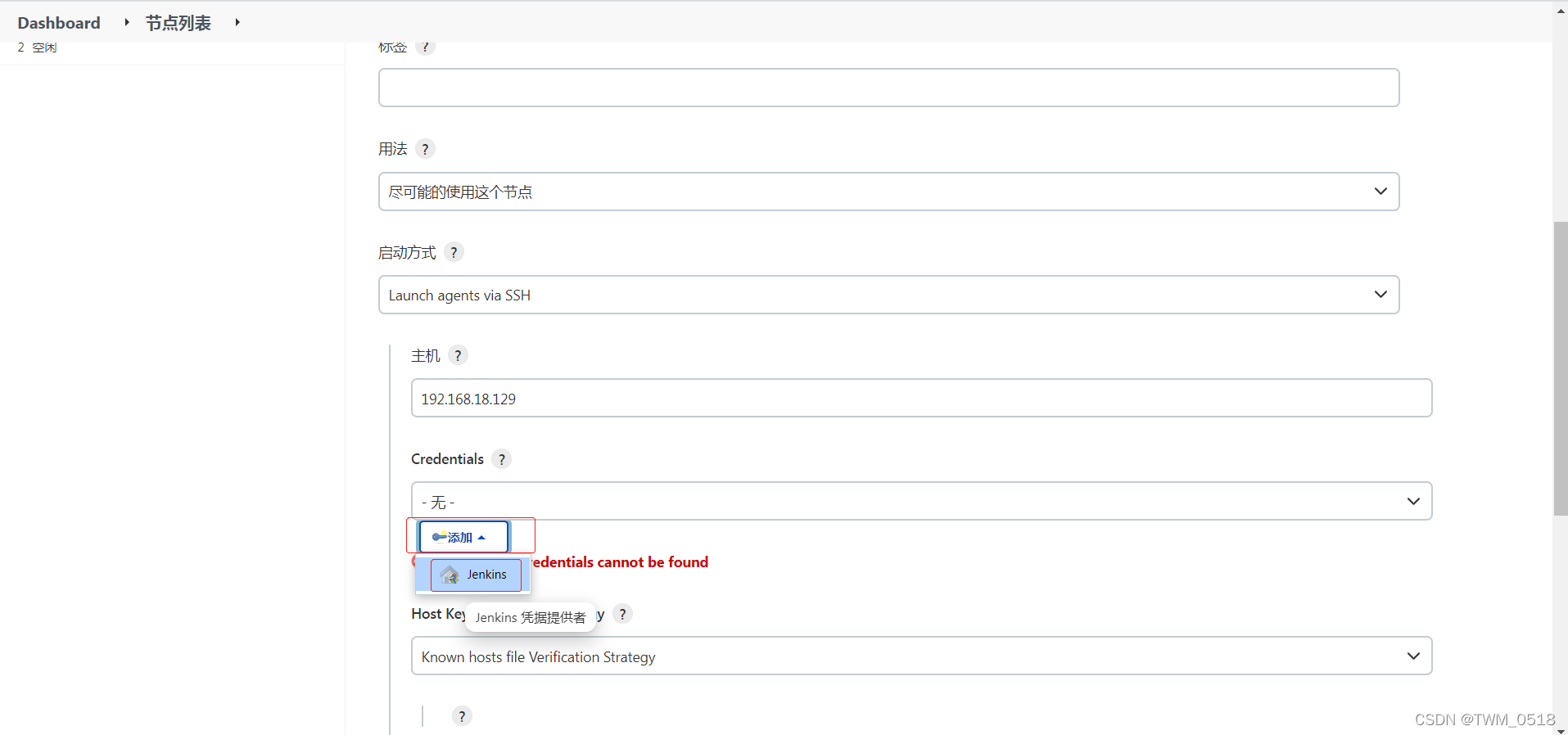The height and width of the screenshot is (735, 1568).
Task: Open the 用法 dropdown 尽可能的使用这个节点
Action: click(888, 192)
